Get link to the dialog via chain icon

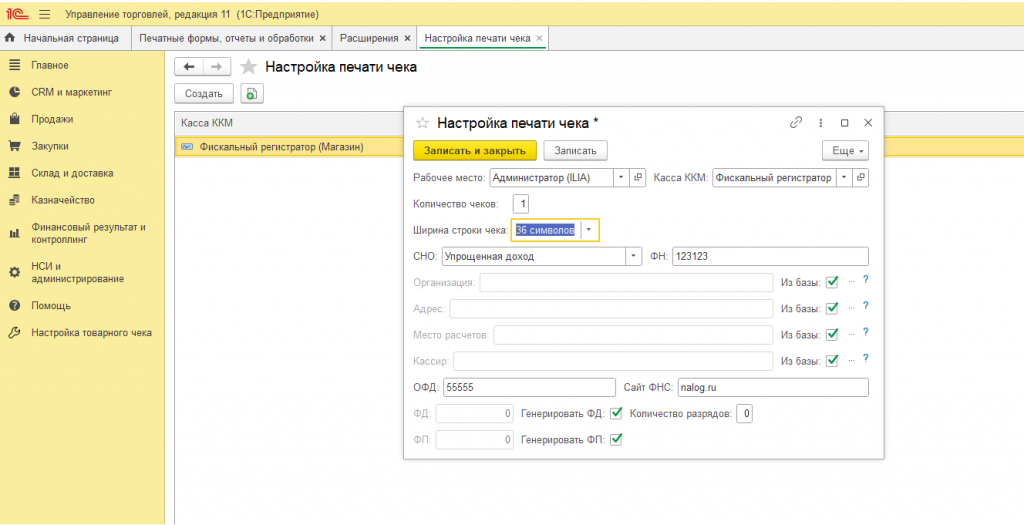click(x=796, y=122)
